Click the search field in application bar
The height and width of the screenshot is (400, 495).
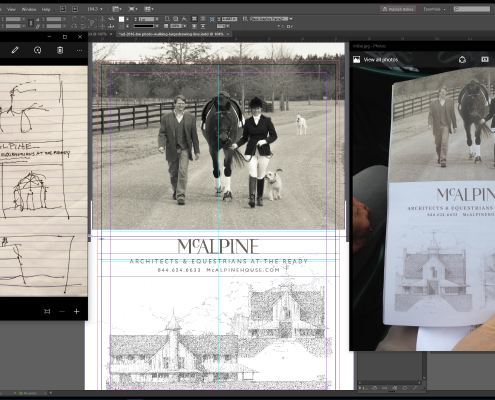[472, 9]
